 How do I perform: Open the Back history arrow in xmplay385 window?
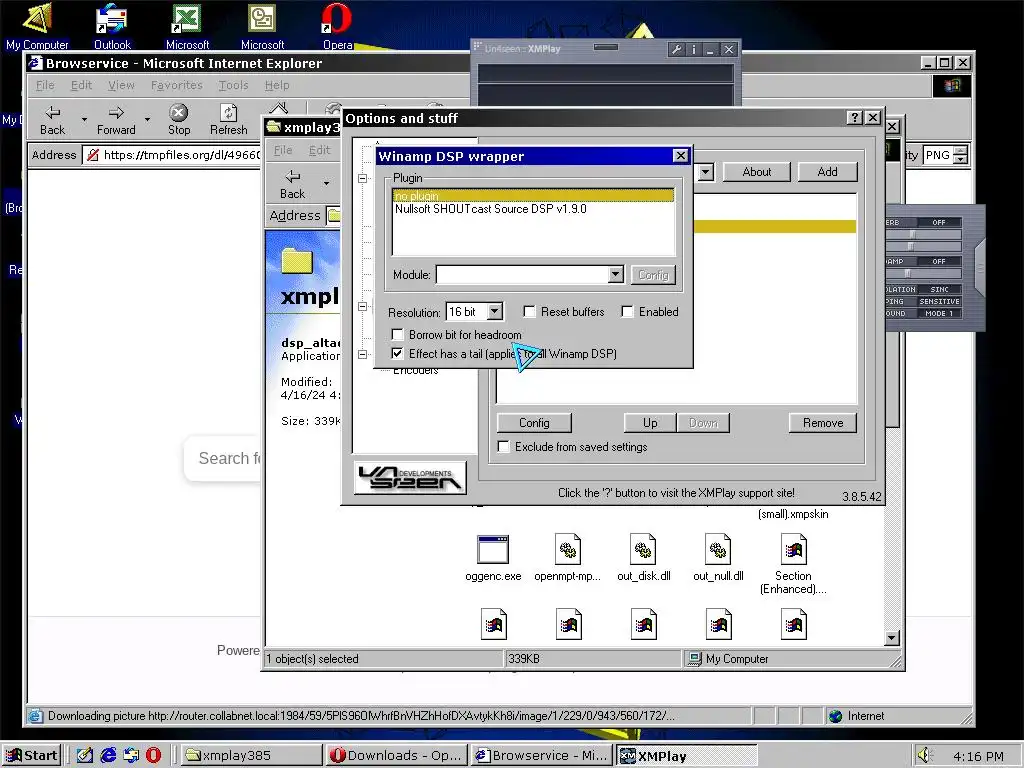(326, 183)
